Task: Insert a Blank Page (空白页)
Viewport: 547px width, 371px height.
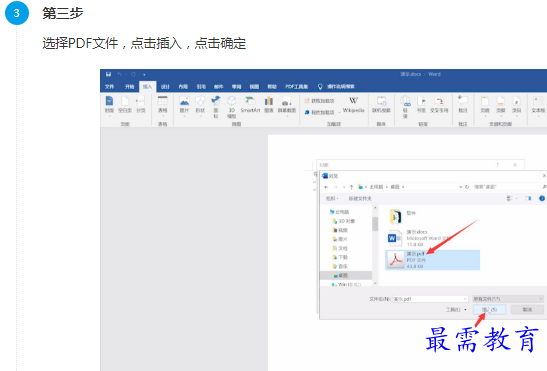Action: (x=125, y=105)
